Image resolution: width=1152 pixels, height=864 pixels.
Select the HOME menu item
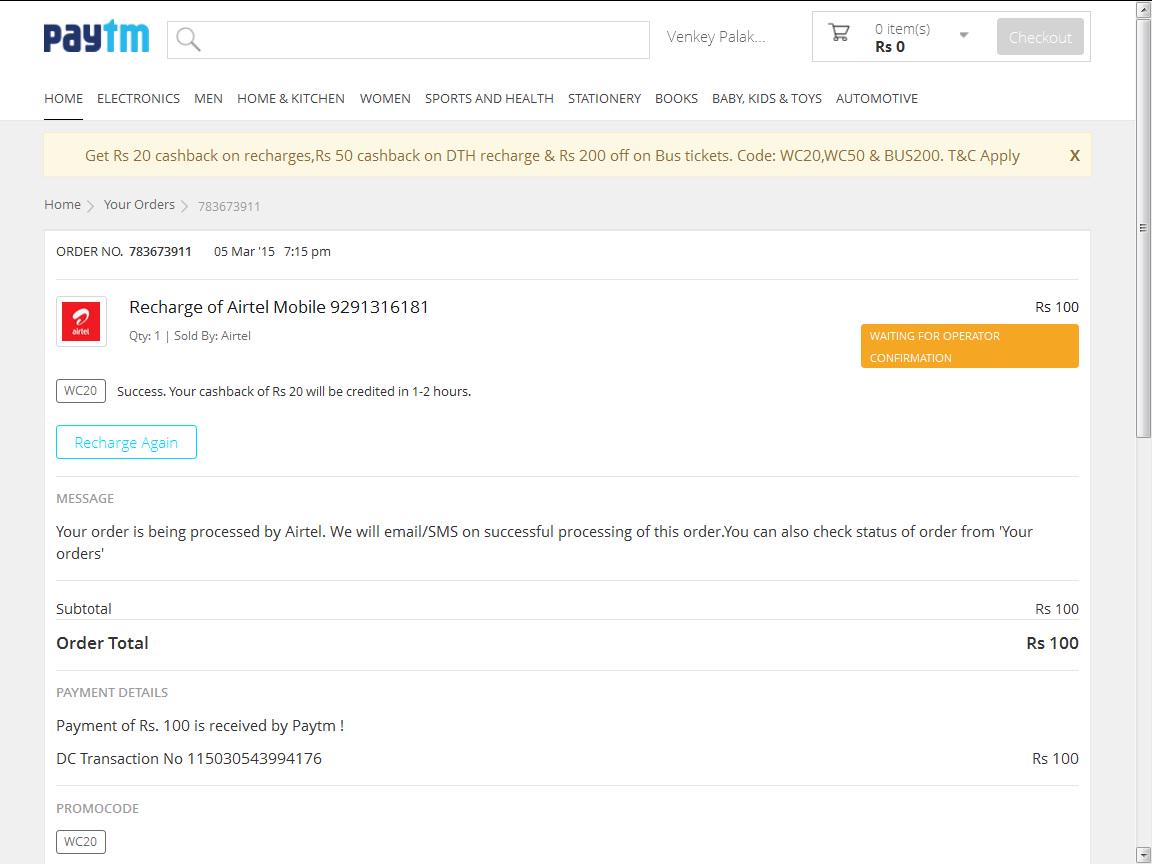point(63,98)
